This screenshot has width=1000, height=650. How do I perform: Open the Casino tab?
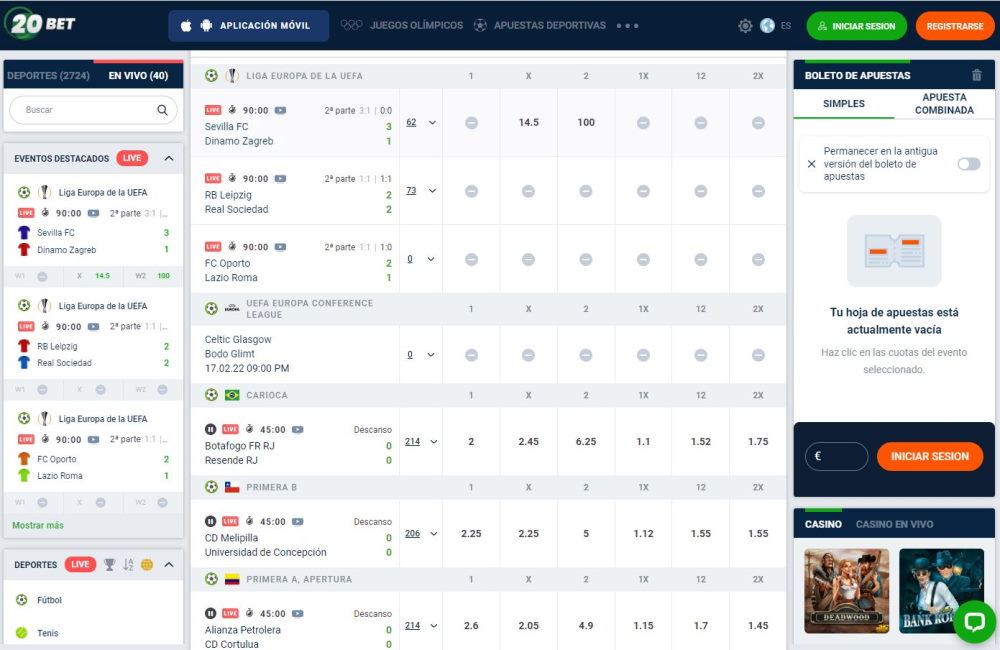pos(823,524)
